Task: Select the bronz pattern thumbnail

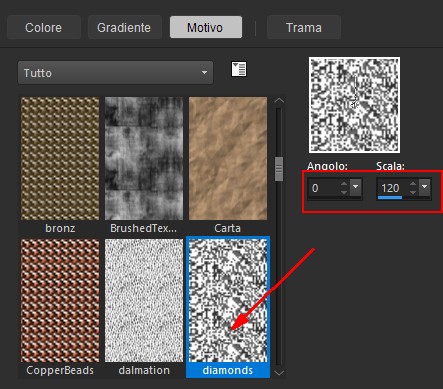Action: [x=60, y=158]
